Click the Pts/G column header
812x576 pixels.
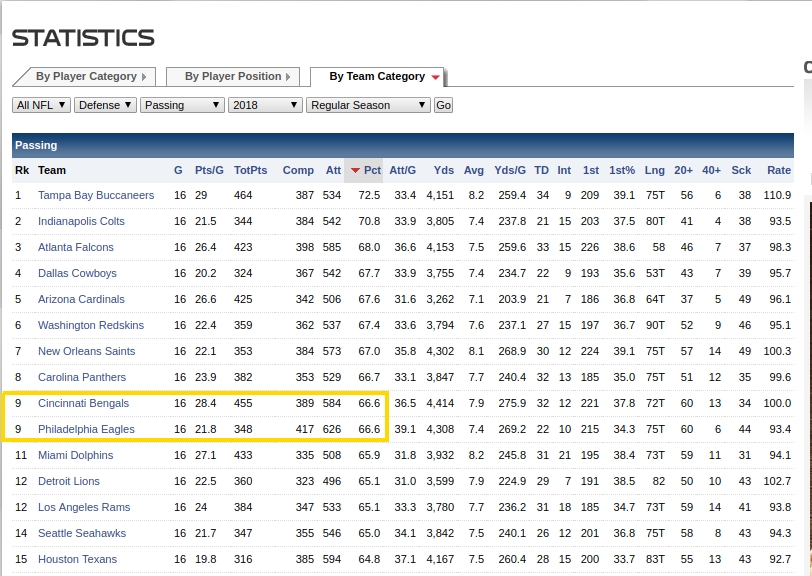pyautogui.click(x=208, y=170)
